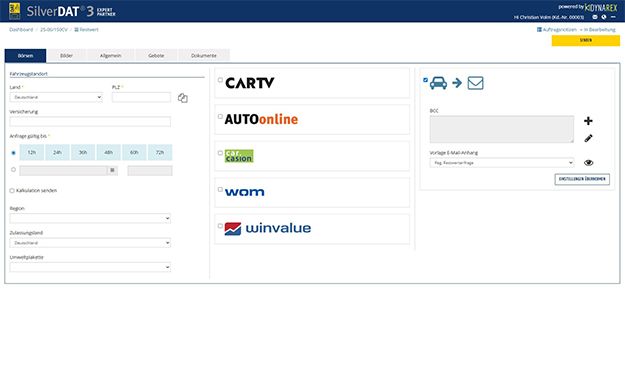Click the winvalue logo
The height and width of the screenshot is (378, 625).
(x=267, y=228)
